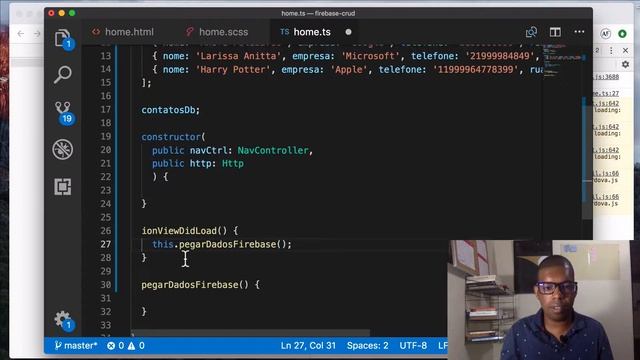
Task: Open changes compare icon in editor toolbar
Action: (531, 32)
